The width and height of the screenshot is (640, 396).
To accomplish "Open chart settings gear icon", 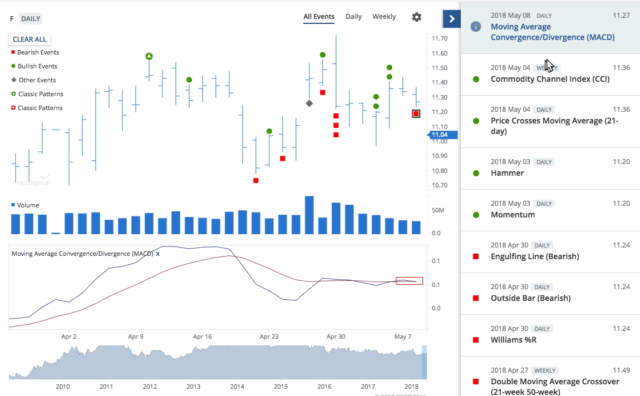I will click(416, 17).
